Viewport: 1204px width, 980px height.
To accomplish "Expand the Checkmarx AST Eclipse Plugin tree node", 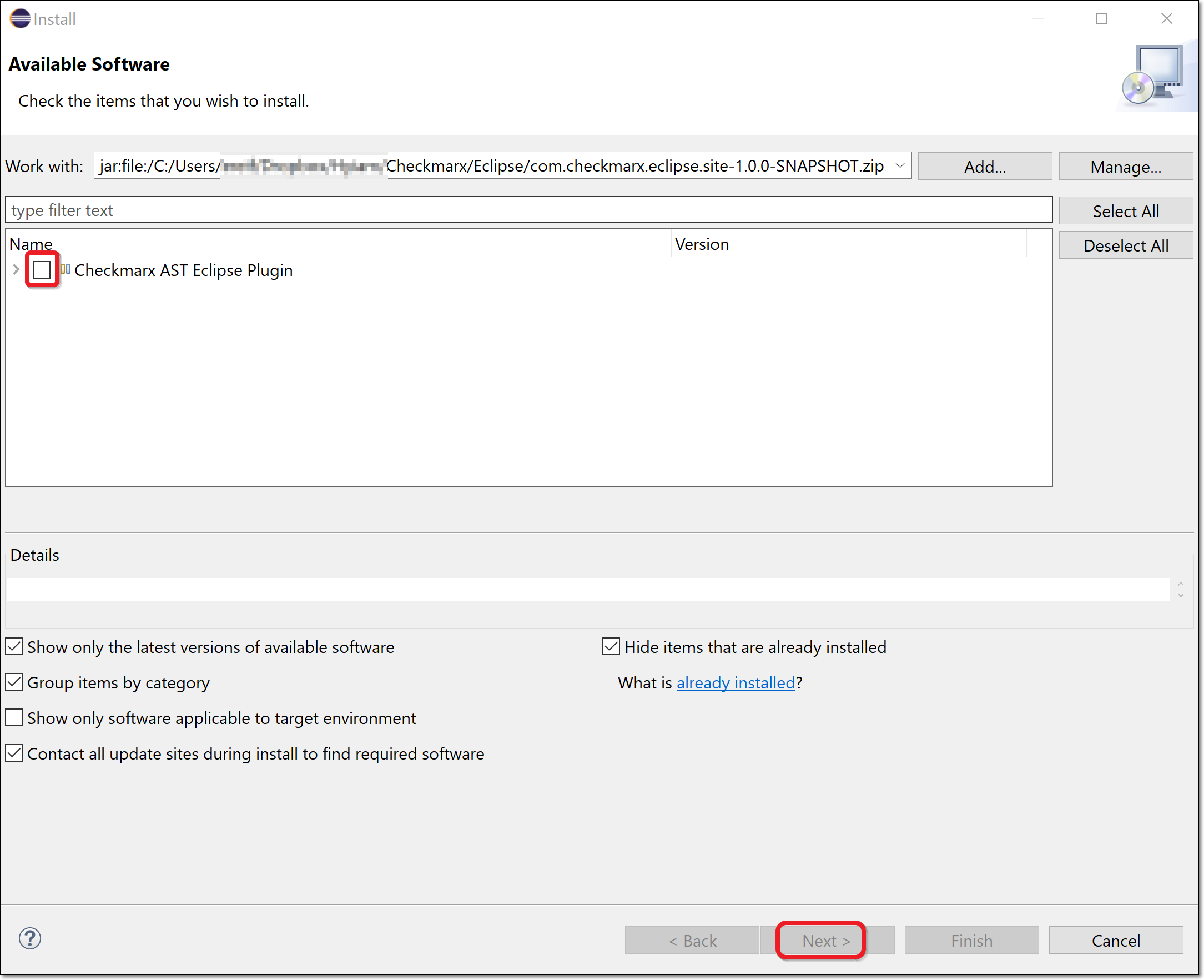I will [16, 270].
